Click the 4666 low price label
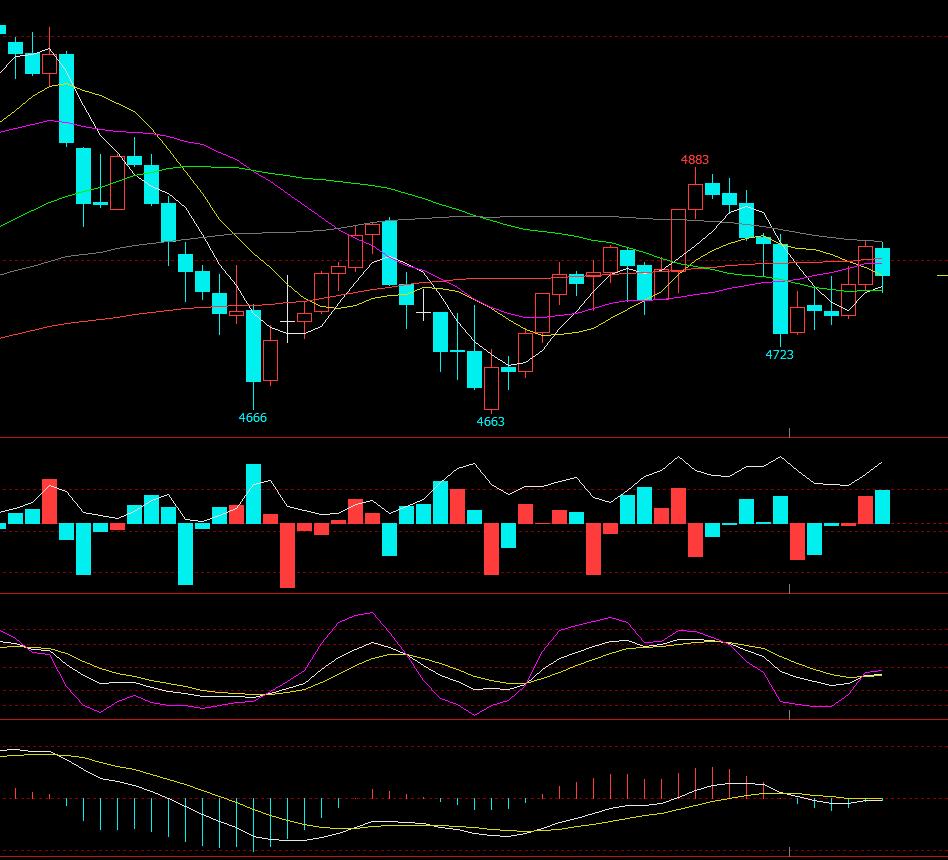 click(x=253, y=417)
